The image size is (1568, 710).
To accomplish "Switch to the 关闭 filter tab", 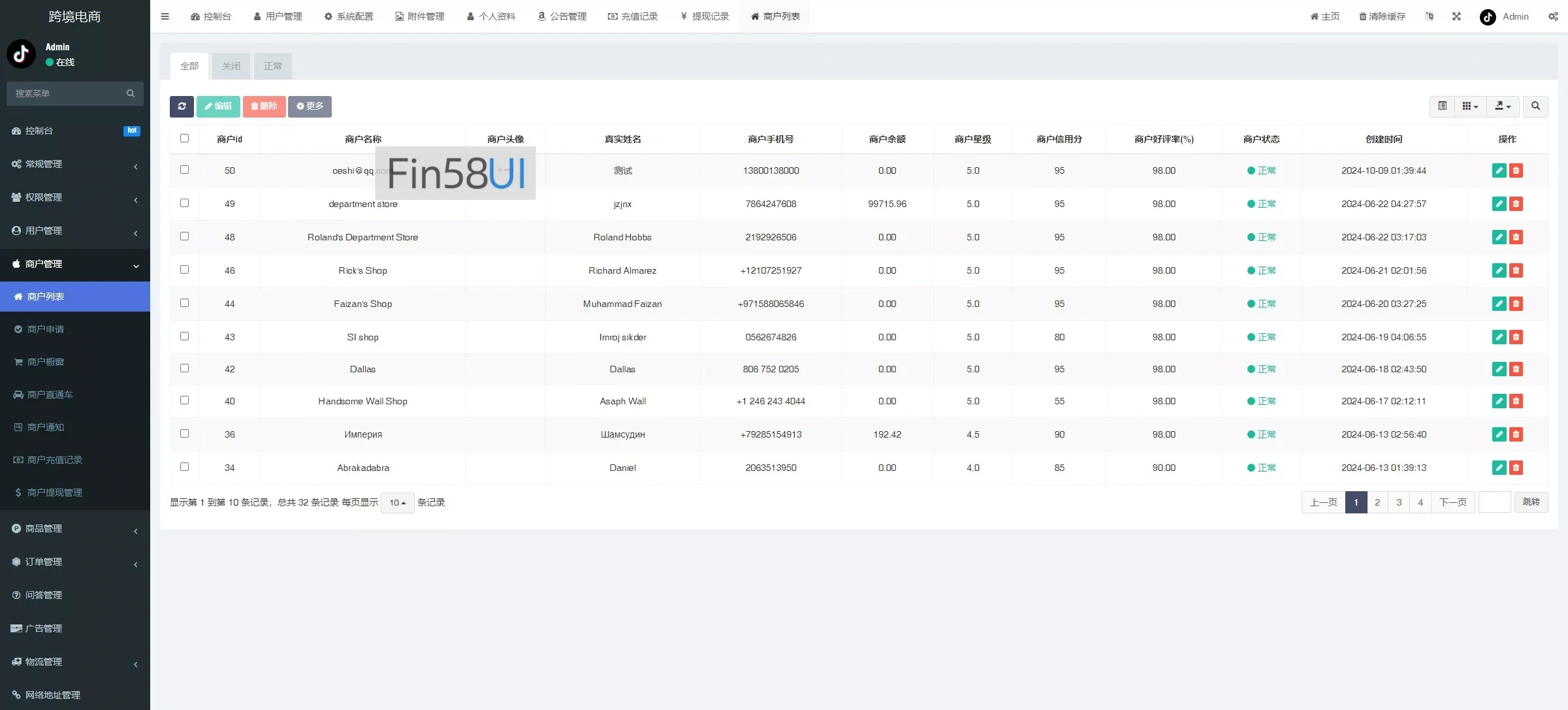I will [x=231, y=66].
